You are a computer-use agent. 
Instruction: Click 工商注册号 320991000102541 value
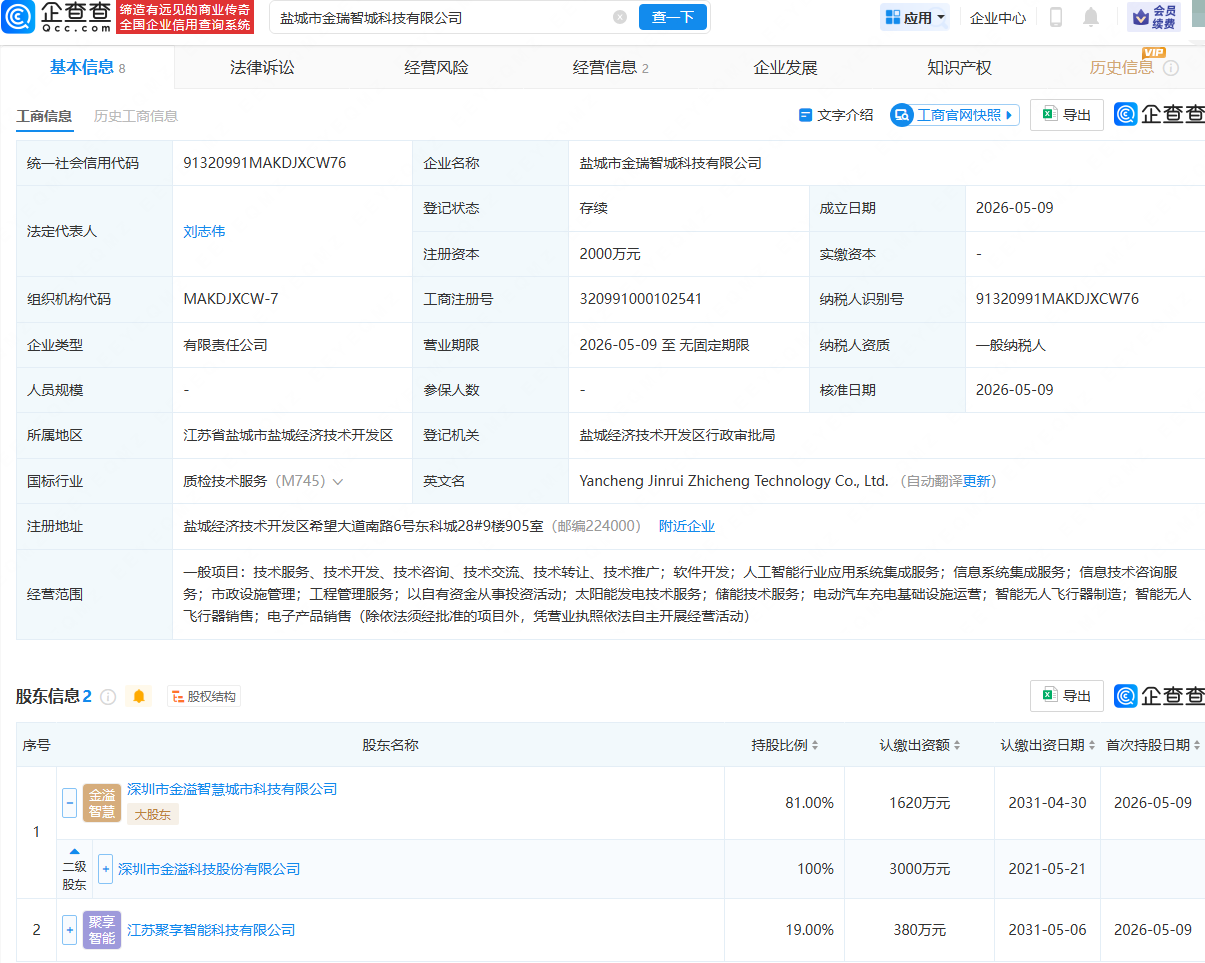tap(641, 299)
